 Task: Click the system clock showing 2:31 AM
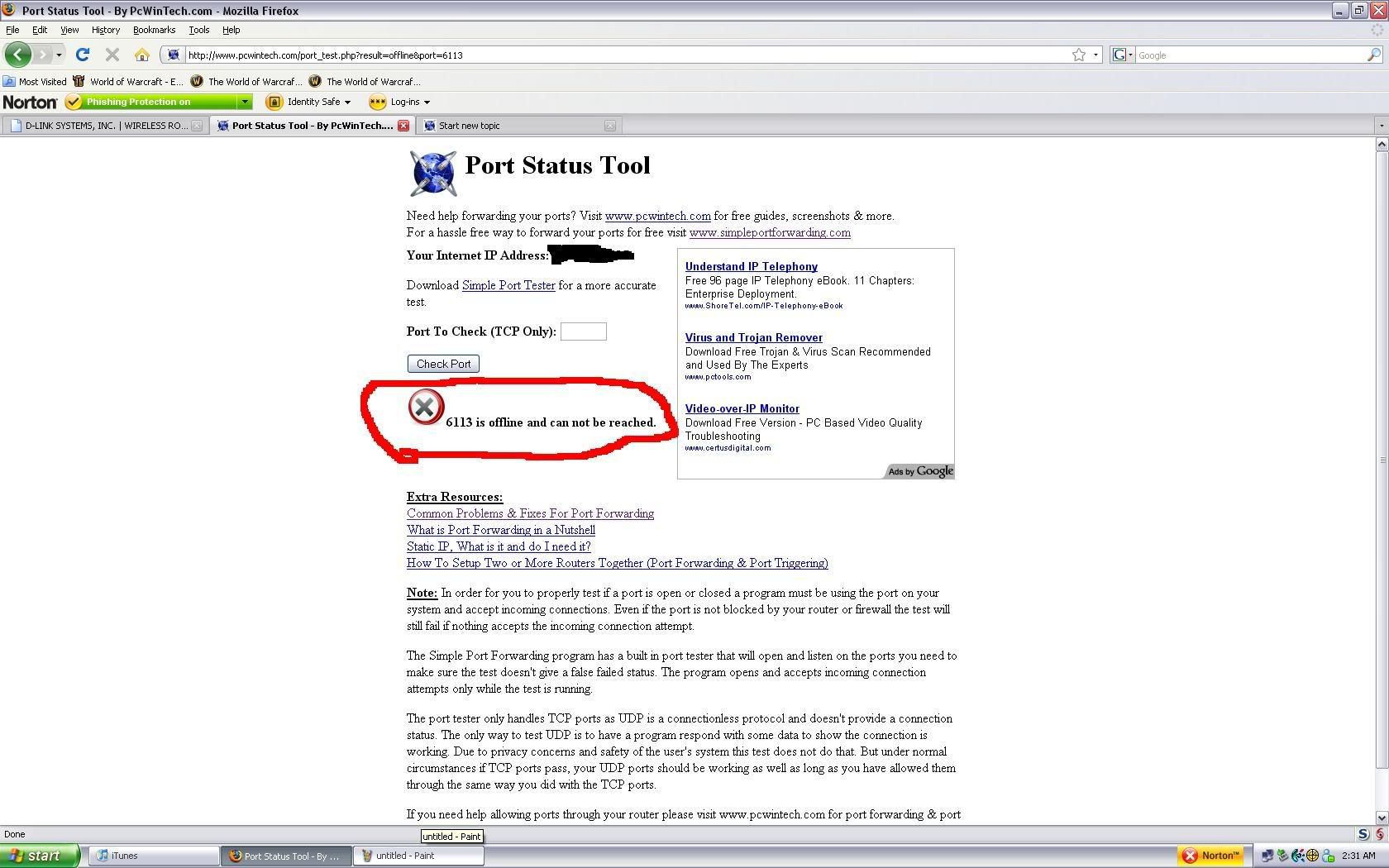(1359, 856)
